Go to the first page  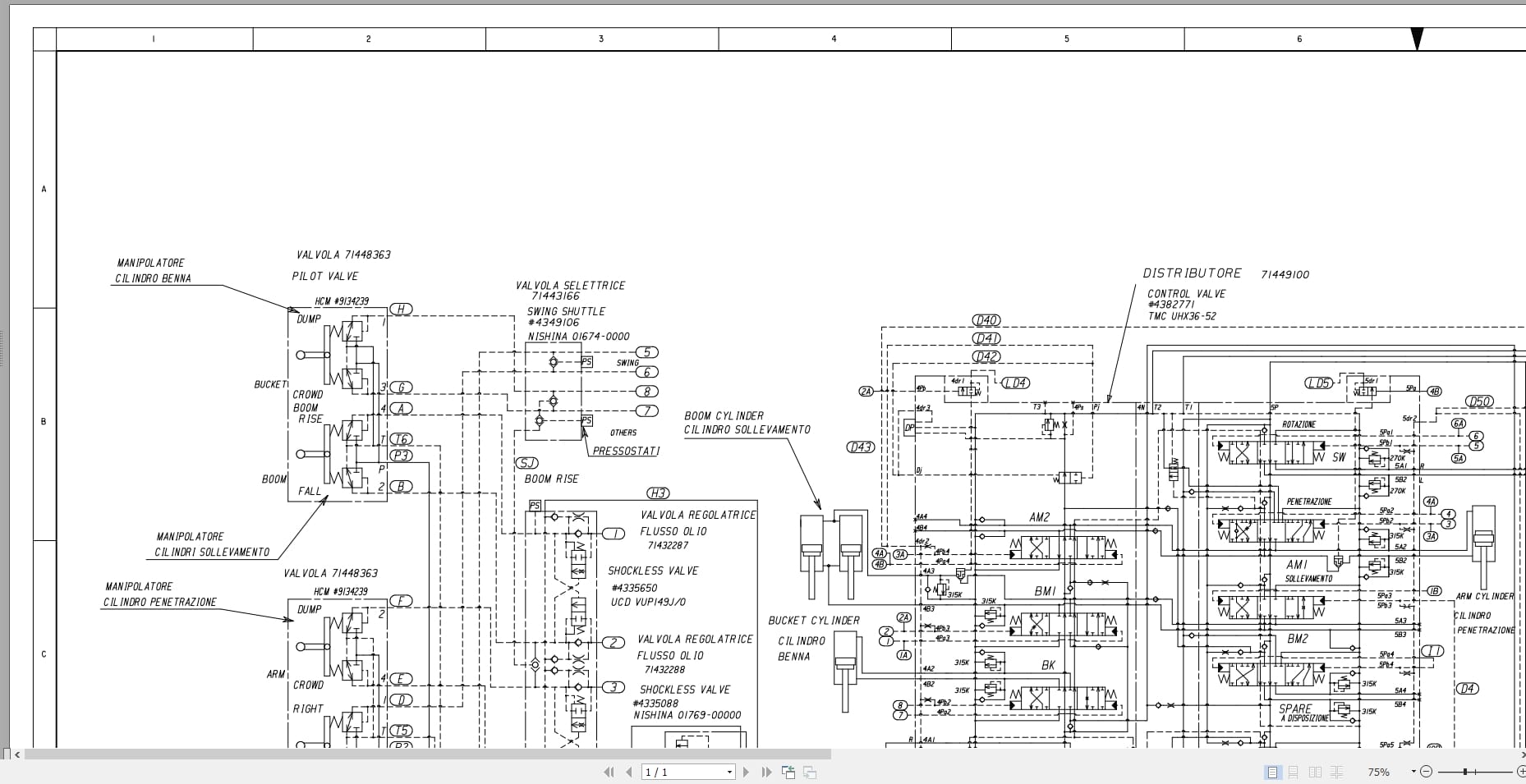tap(609, 772)
